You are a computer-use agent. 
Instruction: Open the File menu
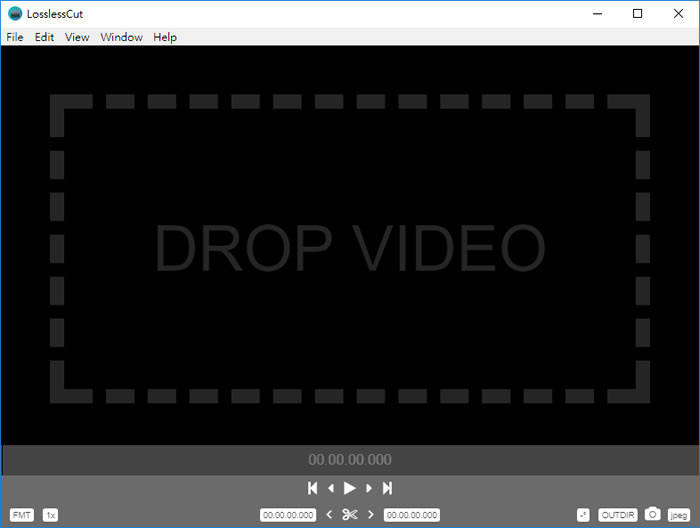[15, 37]
